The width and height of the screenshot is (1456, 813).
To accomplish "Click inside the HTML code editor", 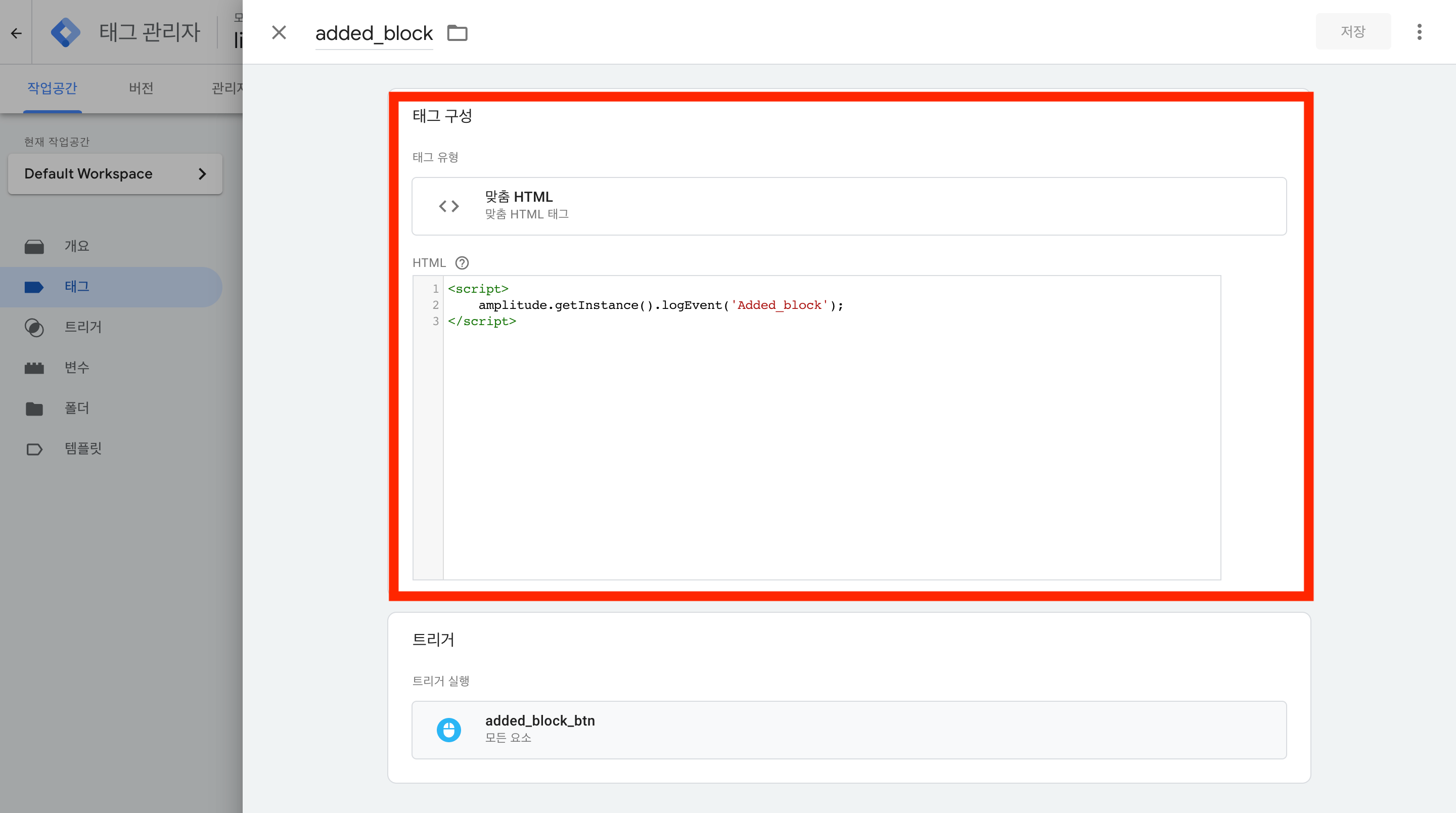I will click(831, 441).
